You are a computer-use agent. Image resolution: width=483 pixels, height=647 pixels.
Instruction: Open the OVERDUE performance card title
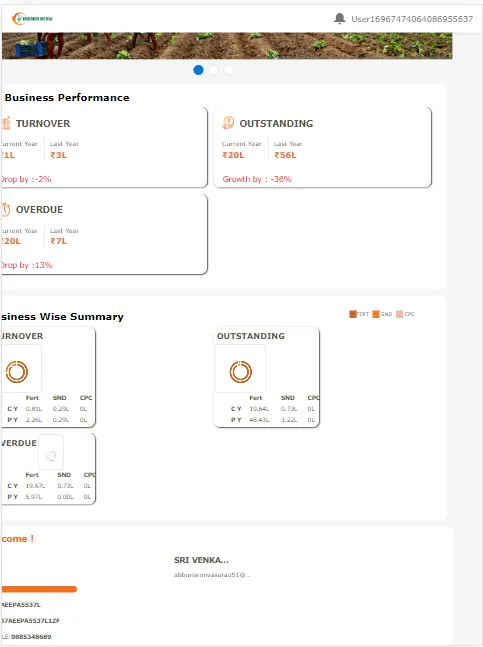point(40,210)
